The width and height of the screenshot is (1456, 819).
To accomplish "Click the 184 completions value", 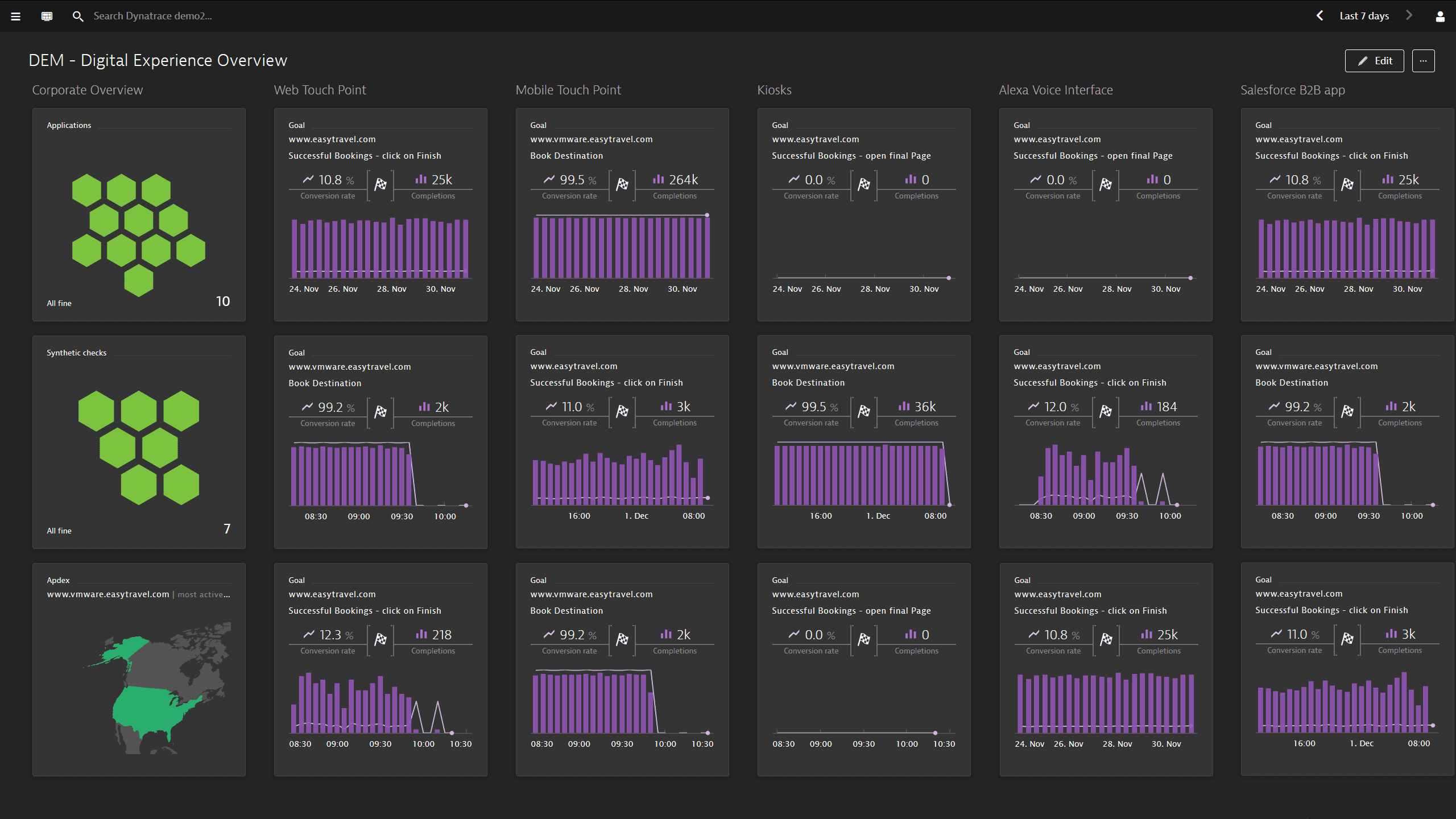I will pos(1167,407).
